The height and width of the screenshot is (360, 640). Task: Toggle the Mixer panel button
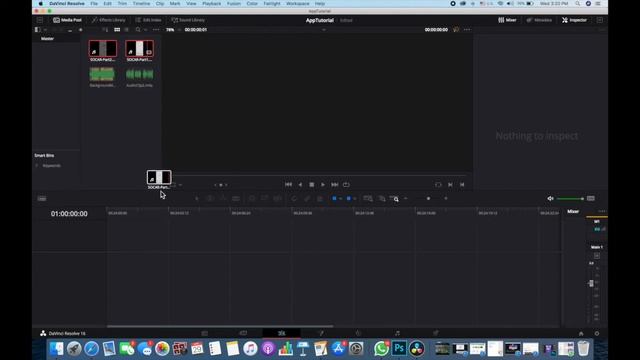coord(507,20)
